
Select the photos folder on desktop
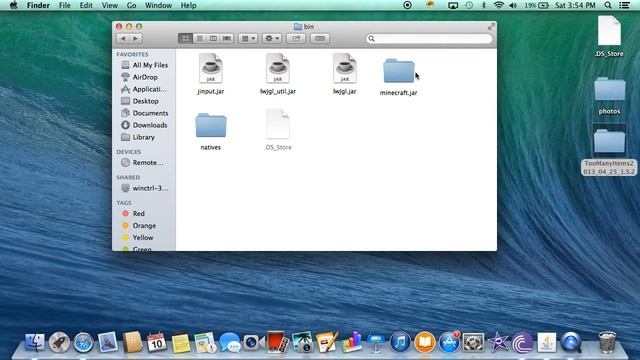tap(609, 96)
